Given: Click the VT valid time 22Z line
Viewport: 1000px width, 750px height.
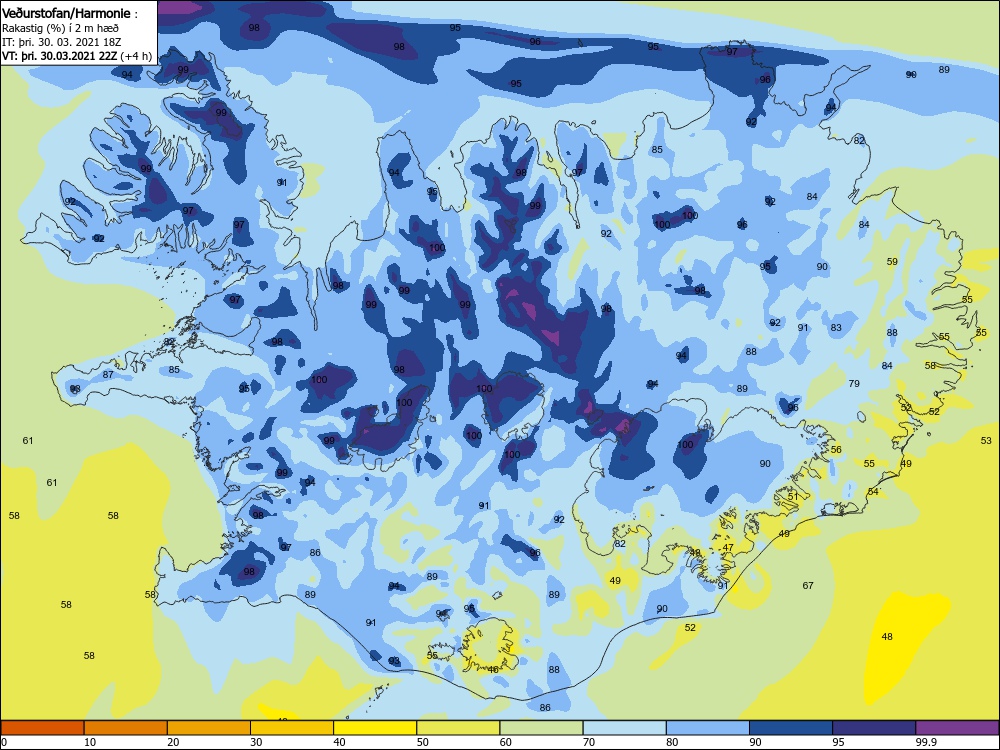Looking at the screenshot, I should (77, 56).
